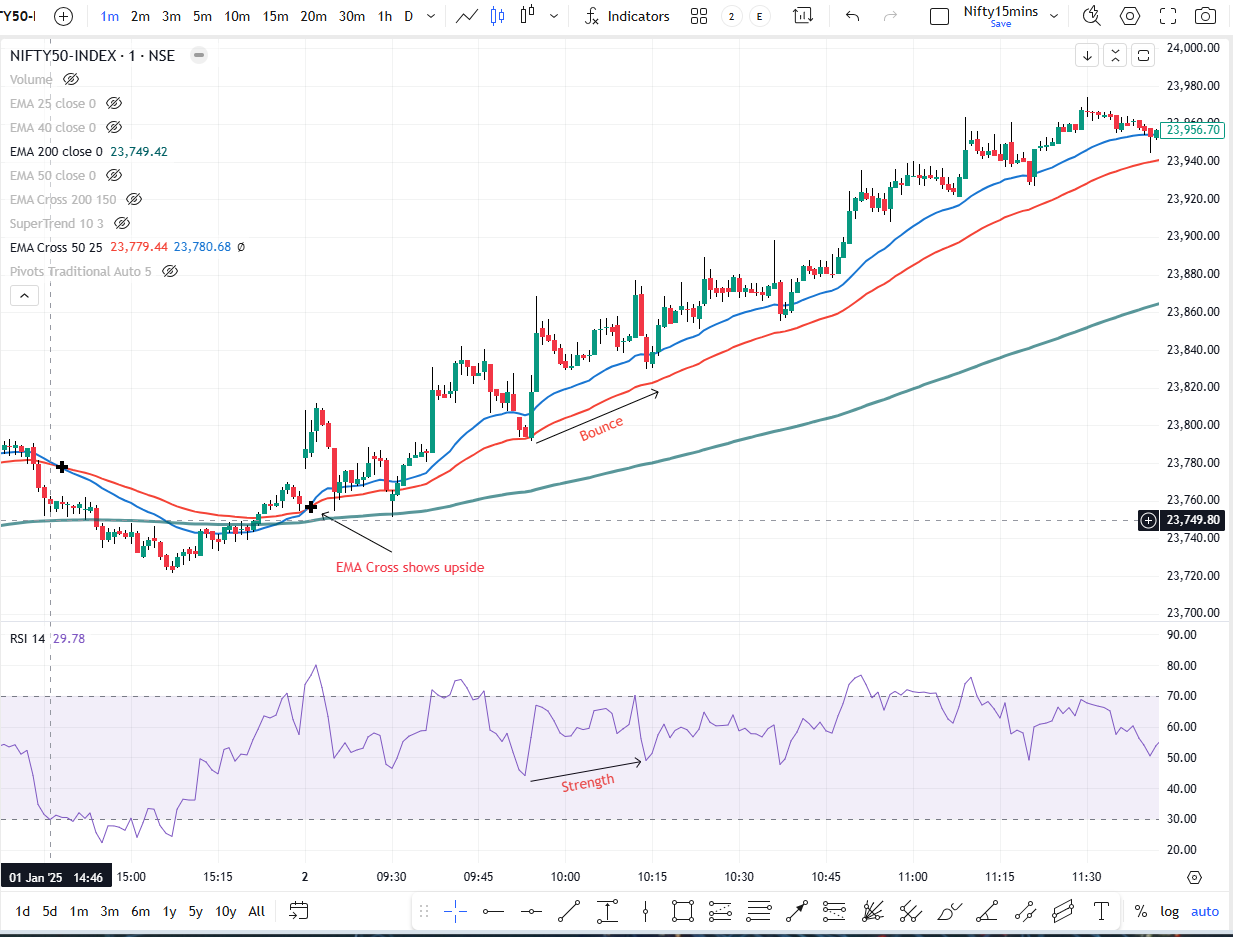Select the 5d date range
Viewport: 1233px width, 937px height.
click(50, 911)
